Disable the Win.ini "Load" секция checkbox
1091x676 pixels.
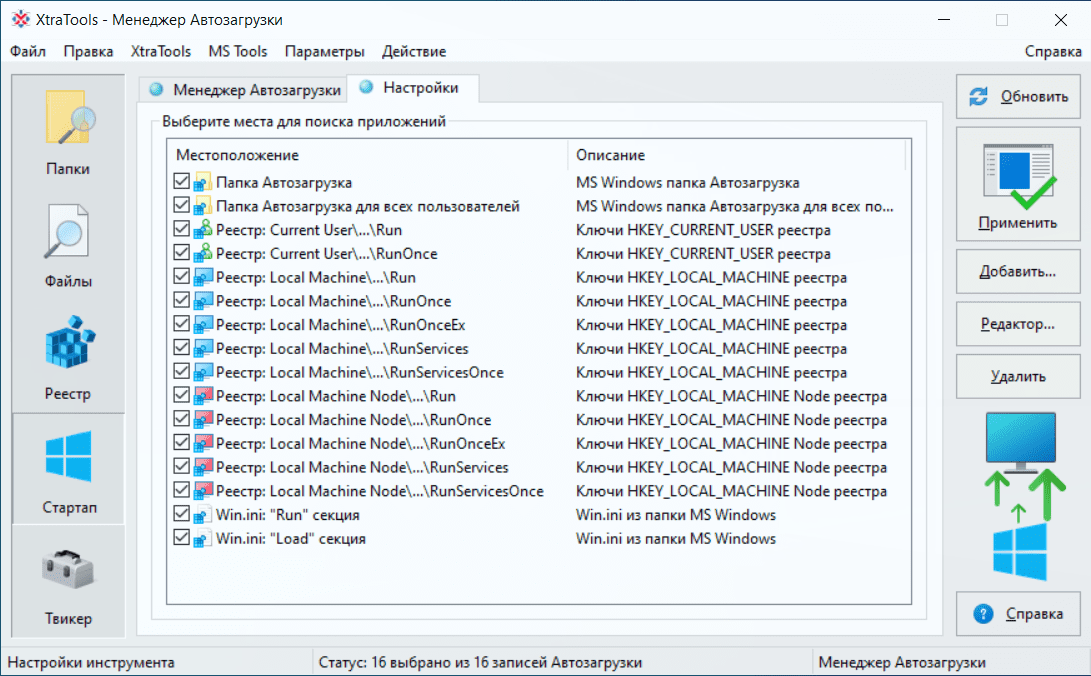(x=181, y=538)
